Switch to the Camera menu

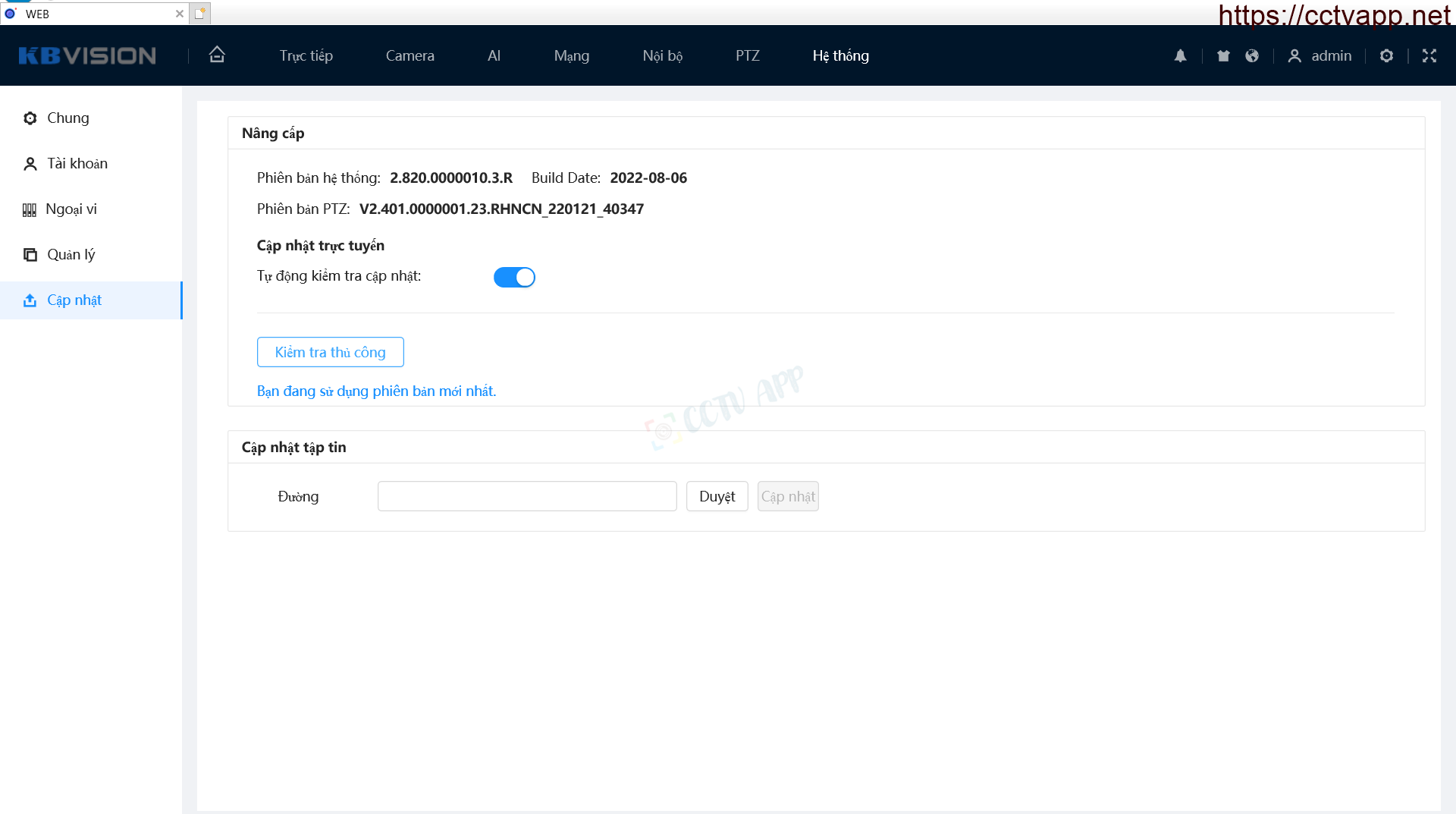point(409,55)
